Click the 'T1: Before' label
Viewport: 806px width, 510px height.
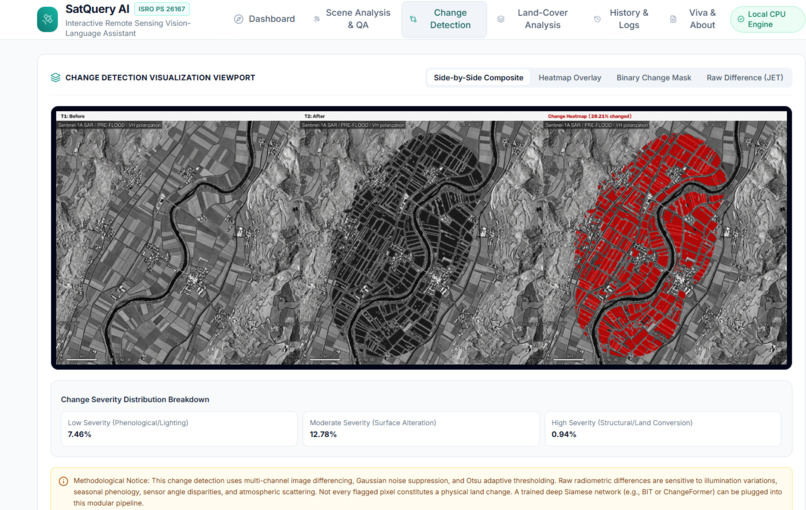point(72,116)
